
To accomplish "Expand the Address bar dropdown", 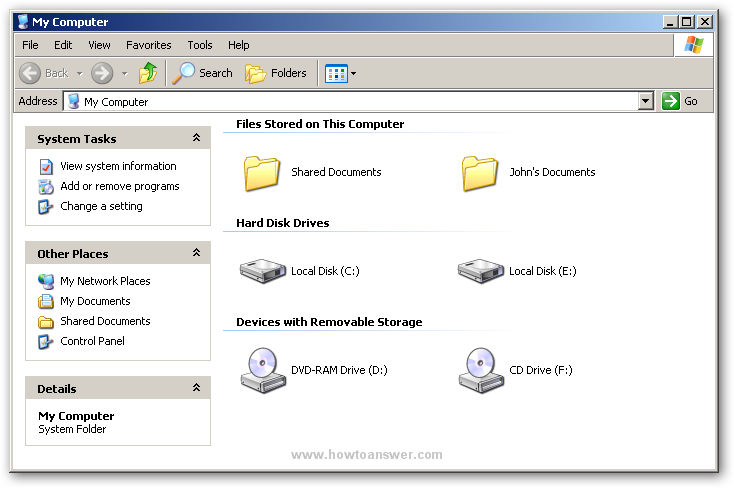I will coord(646,101).
